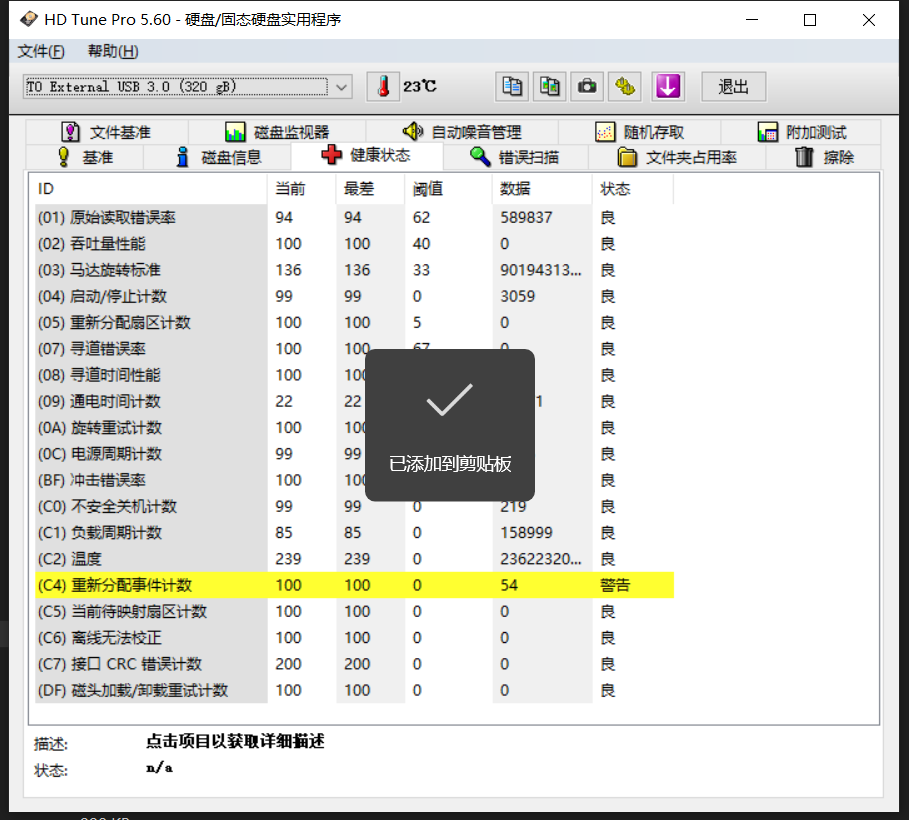Click the copy screenshot to clipboard icon
This screenshot has height=820, width=909.
coord(550,87)
